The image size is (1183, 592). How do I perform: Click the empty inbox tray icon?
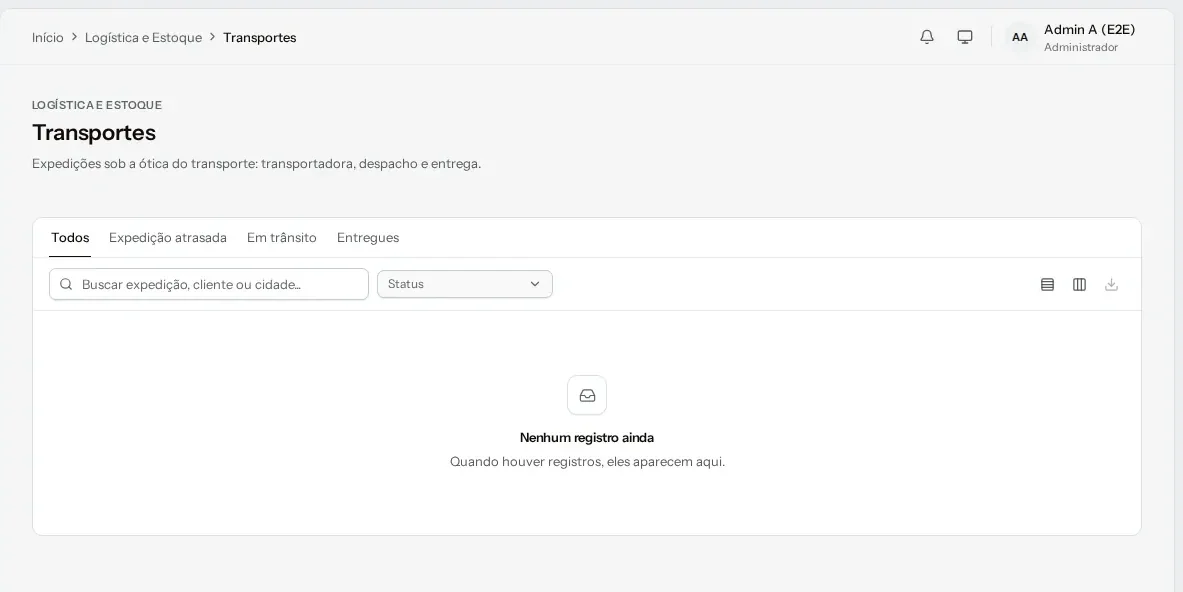tap(587, 395)
